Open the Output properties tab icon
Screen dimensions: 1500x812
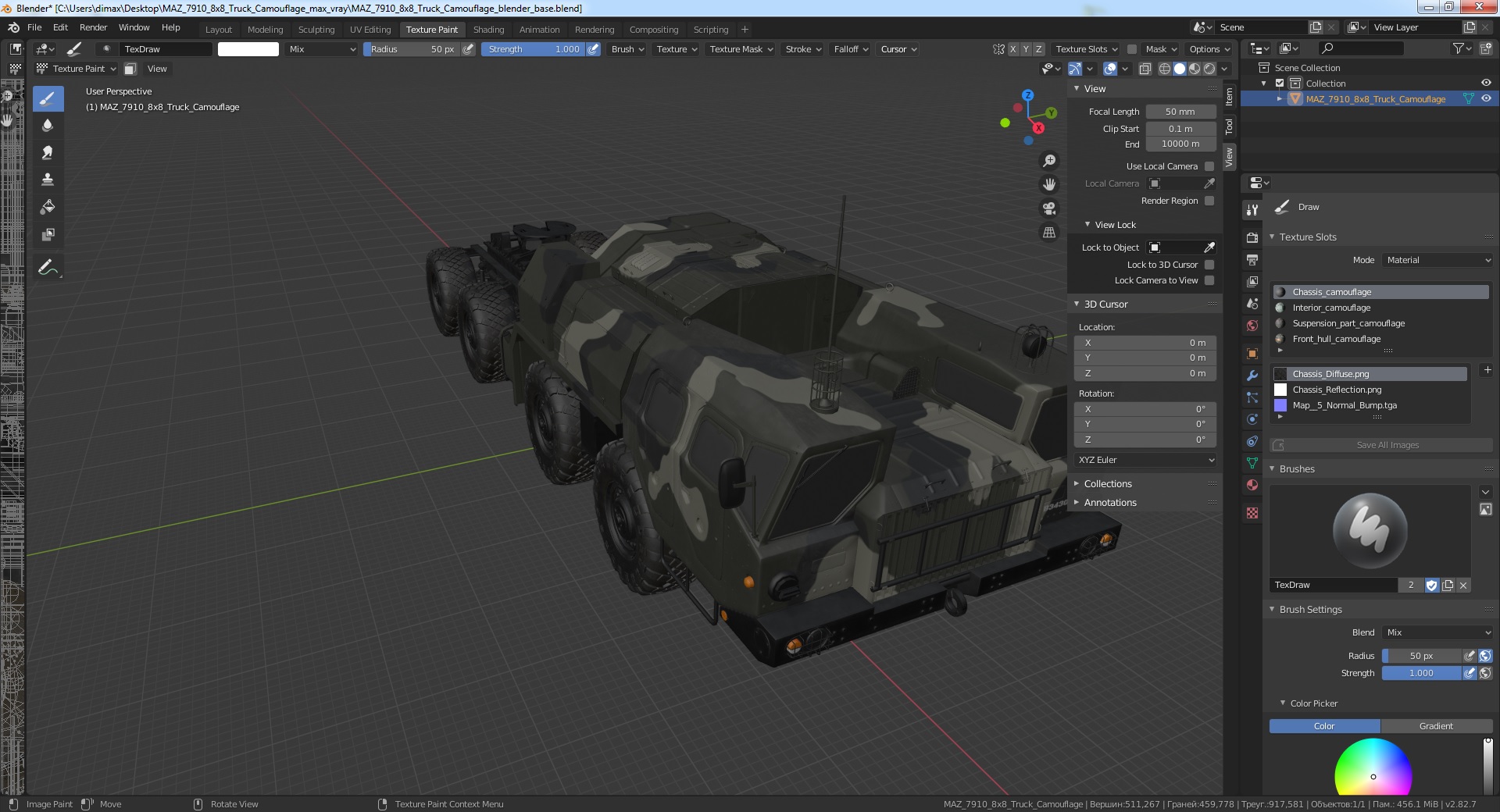1252,259
